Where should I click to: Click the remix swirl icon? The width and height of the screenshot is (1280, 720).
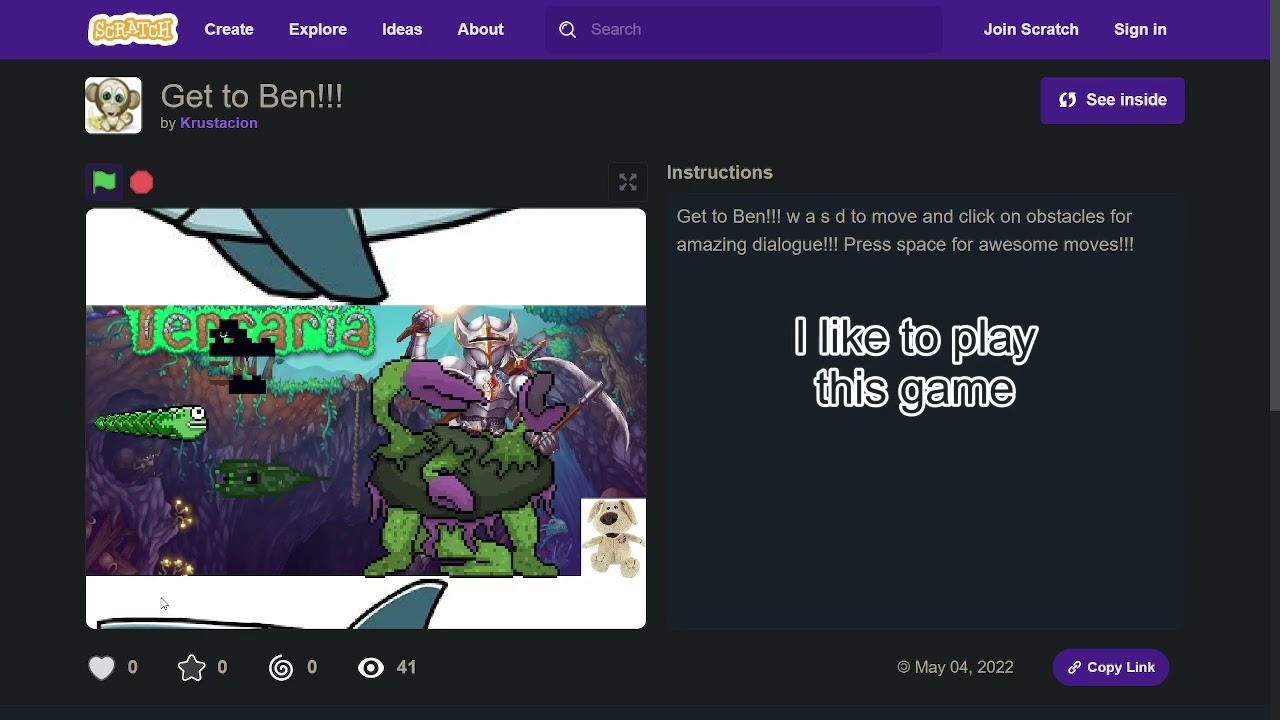[x=281, y=668]
